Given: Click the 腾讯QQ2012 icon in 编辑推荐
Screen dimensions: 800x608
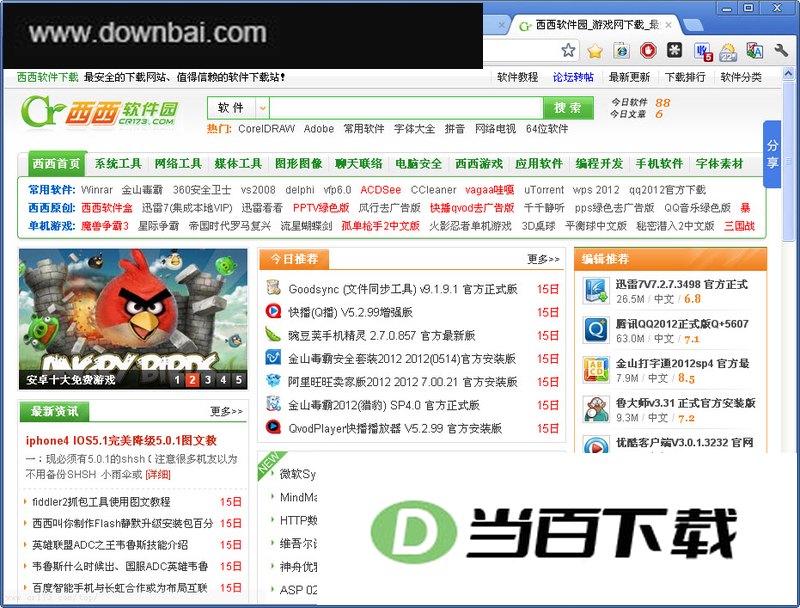Looking at the screenshot, I should coord(596,330).
